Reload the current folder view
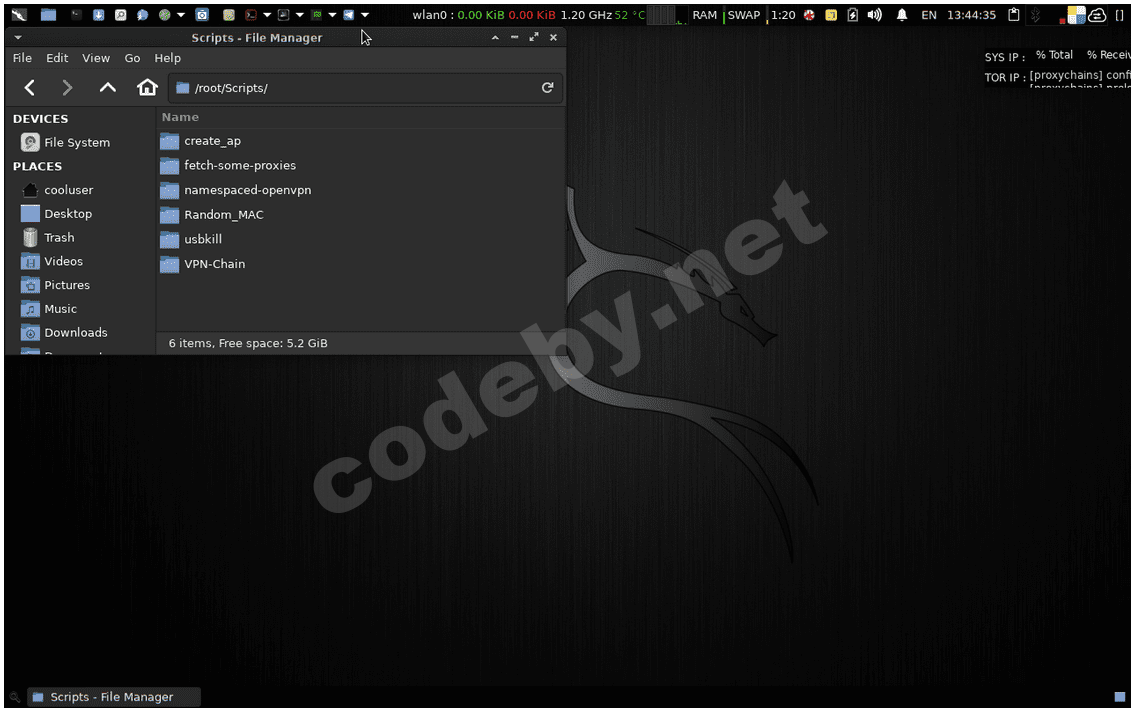 pos(547,88)
